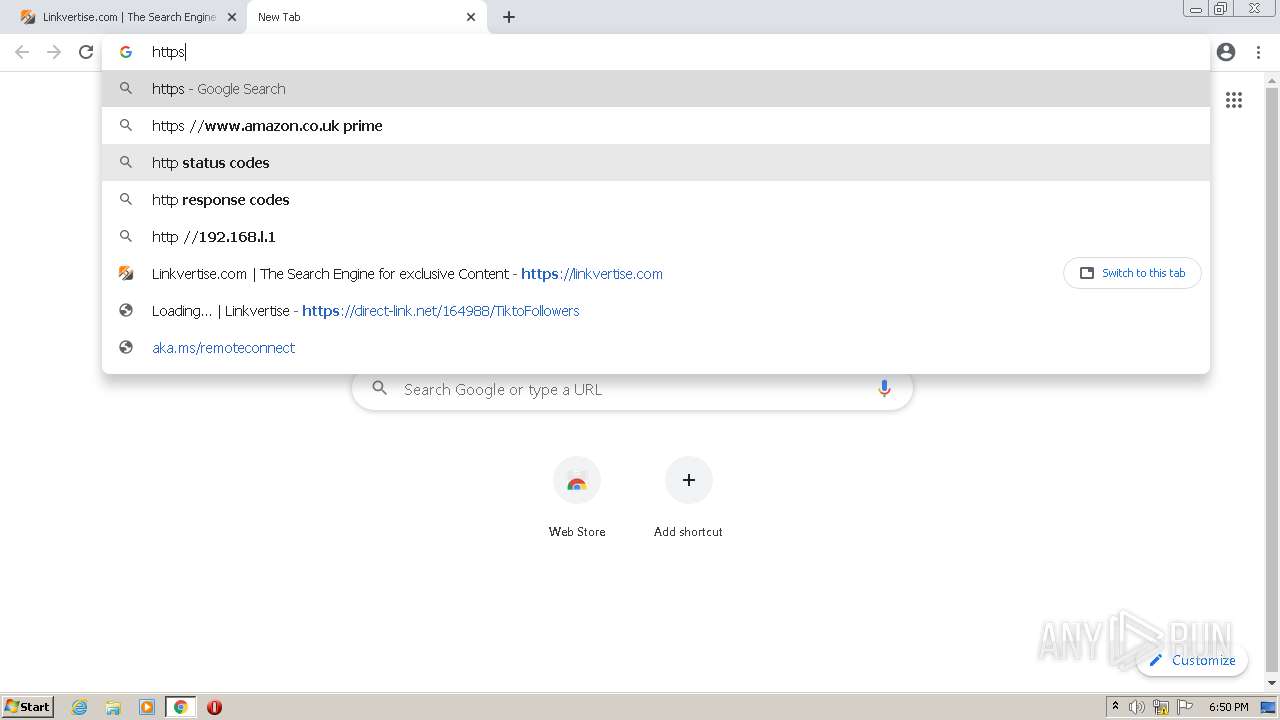Open the aka.ms/remoteconnect suggestion

click(x=656, y=348)
